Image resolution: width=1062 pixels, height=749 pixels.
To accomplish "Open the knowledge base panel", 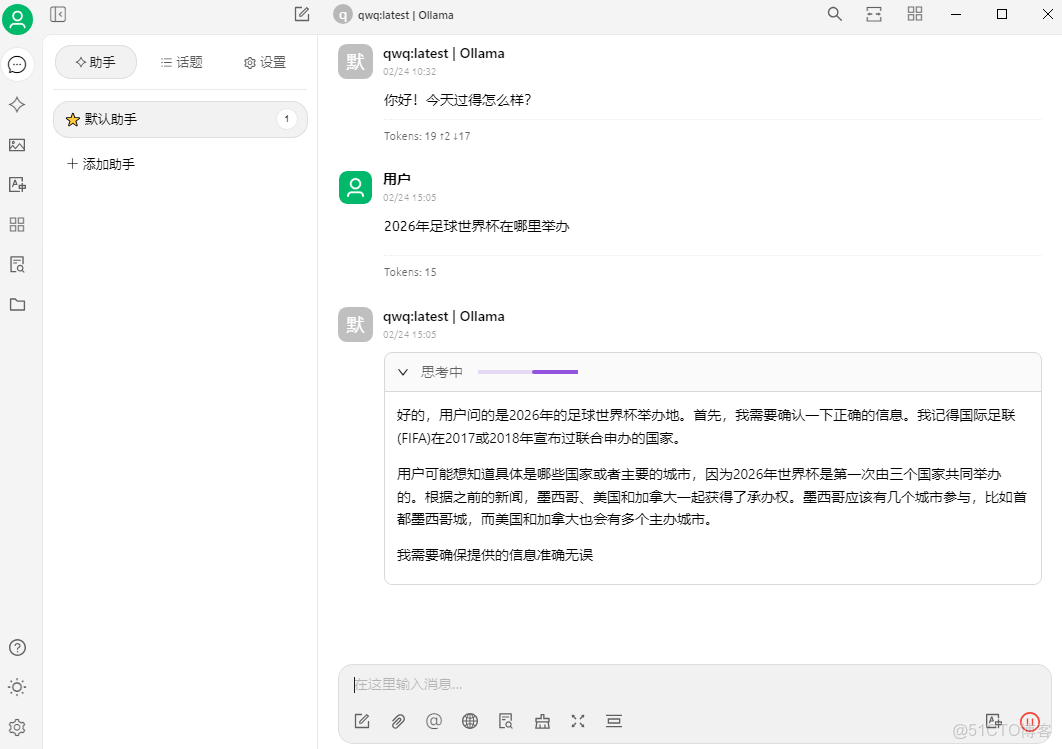I will coord(16,264).
